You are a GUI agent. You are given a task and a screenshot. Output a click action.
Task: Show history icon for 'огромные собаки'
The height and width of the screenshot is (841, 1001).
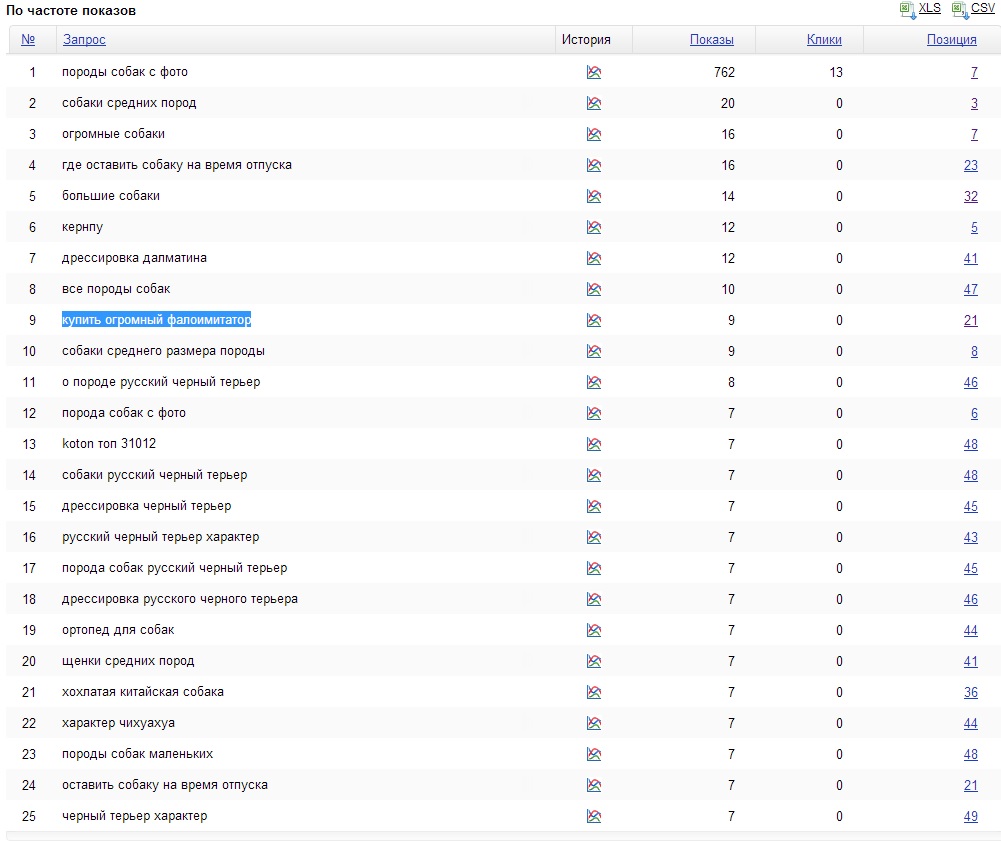click(x=594, y=134)
